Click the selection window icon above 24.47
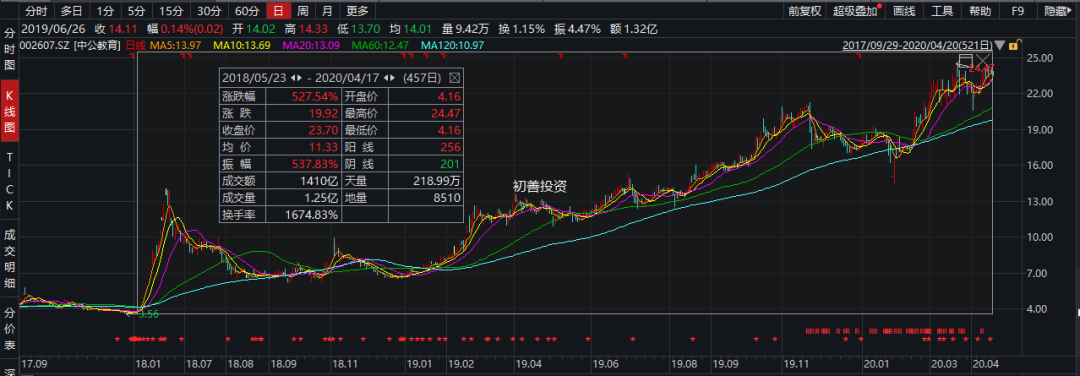This screenshot has height=376, width=1080. [965, 61]
